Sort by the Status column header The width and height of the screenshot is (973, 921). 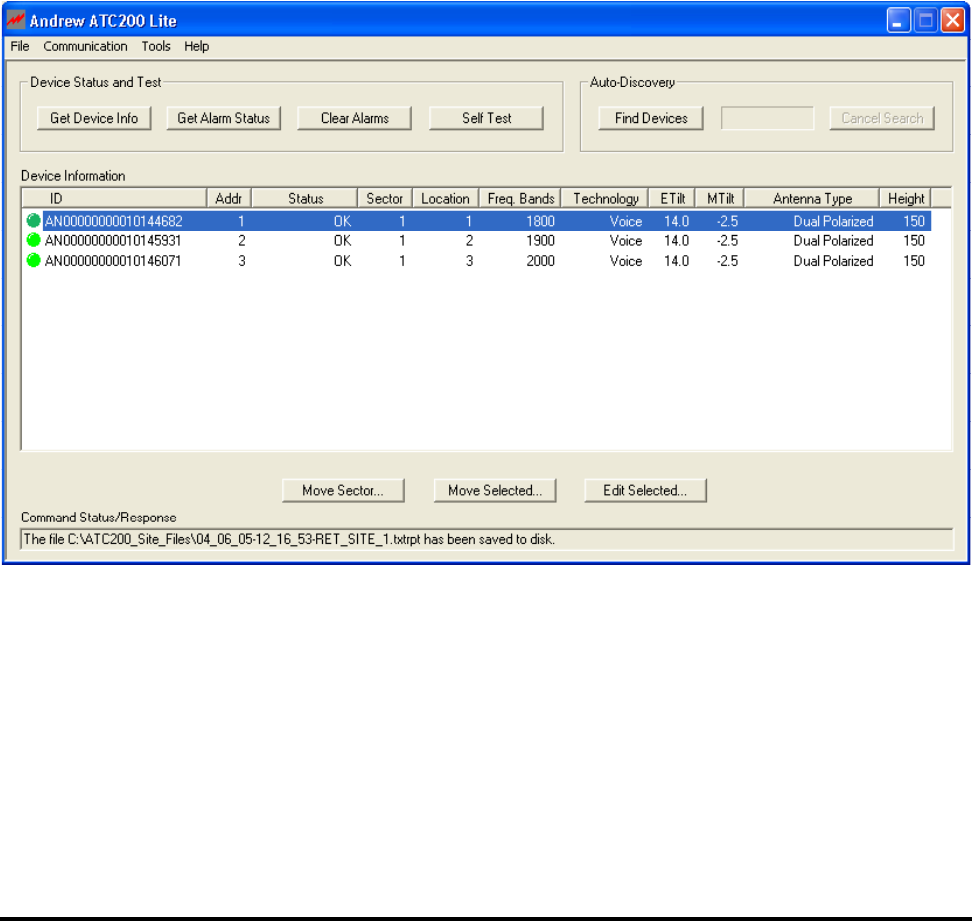[305, 198]
